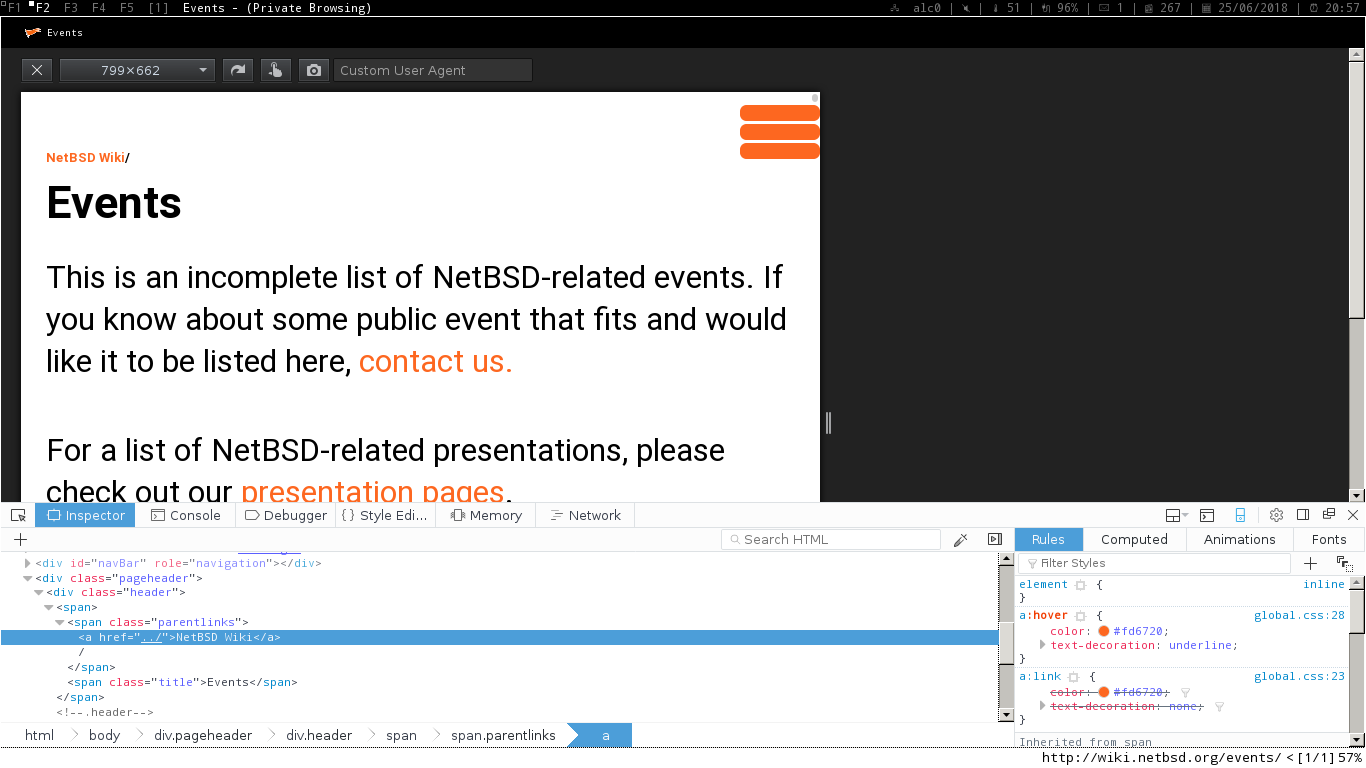Activate the element picker tool
The height and width of the screenshot is (768, 1366).
18,515
